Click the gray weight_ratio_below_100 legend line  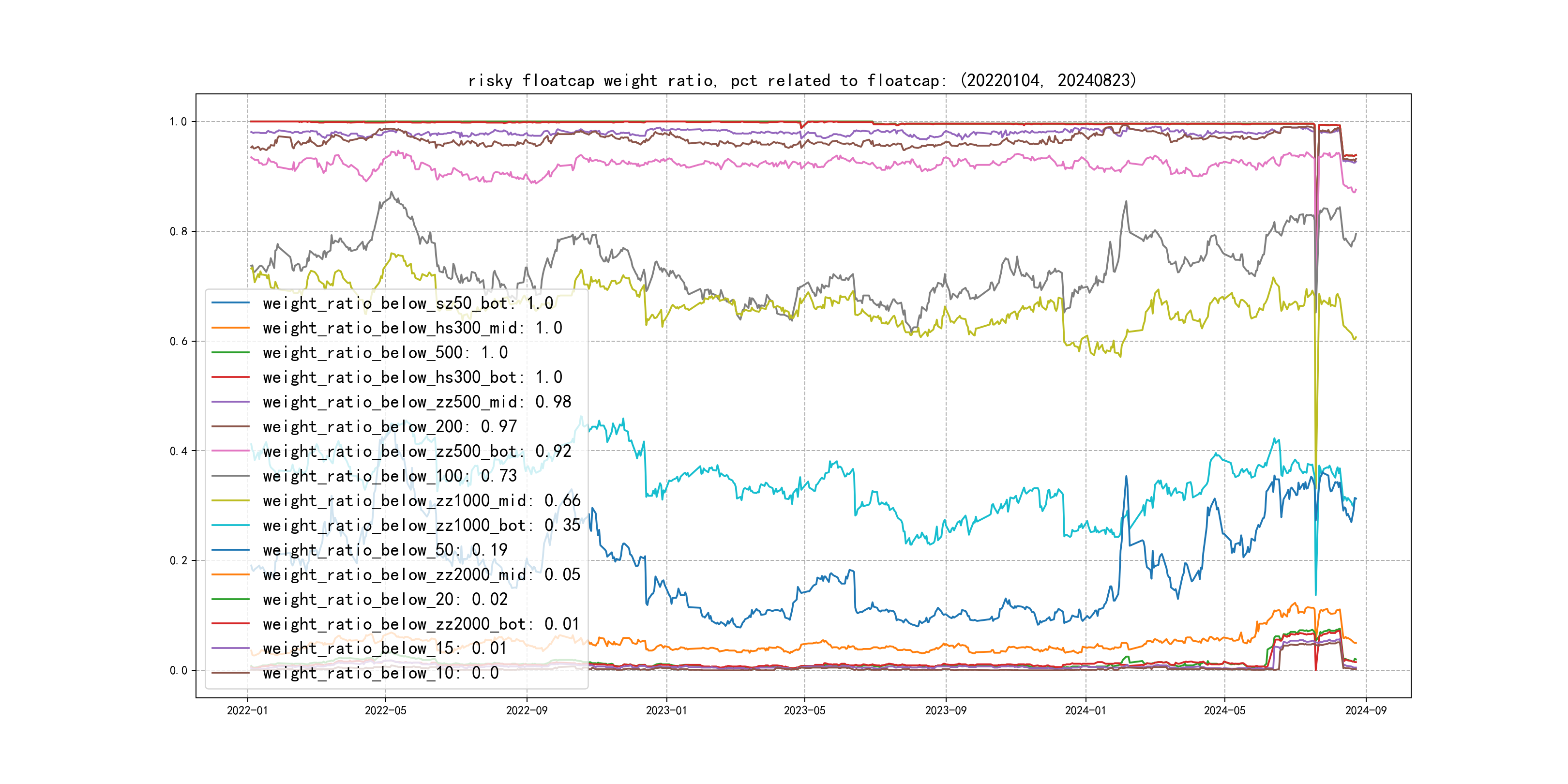(230, 476)
